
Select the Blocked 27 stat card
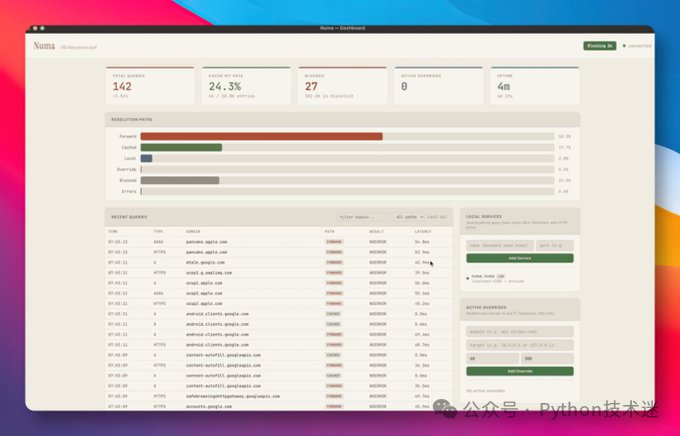[x=343, y=86]
